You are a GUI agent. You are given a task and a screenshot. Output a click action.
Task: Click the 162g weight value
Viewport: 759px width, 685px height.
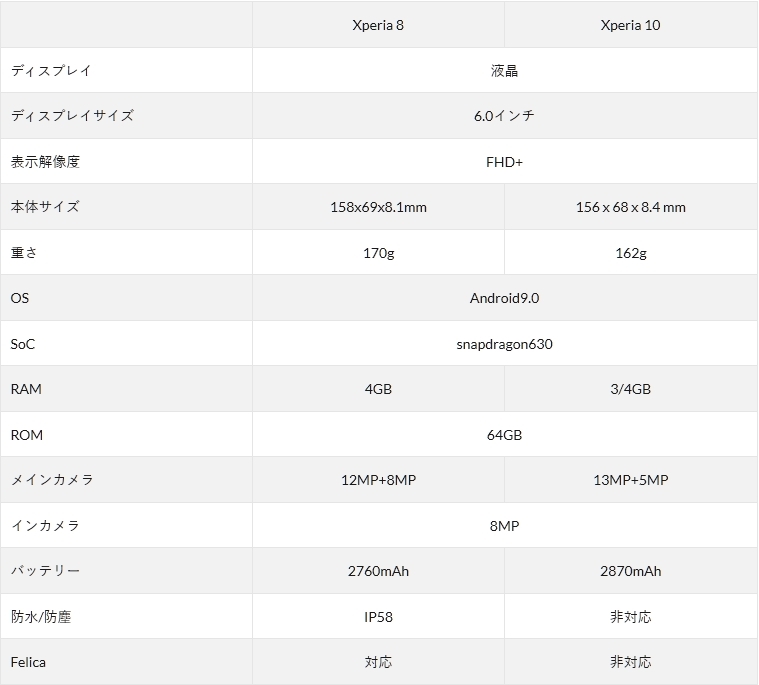(630, 253)
